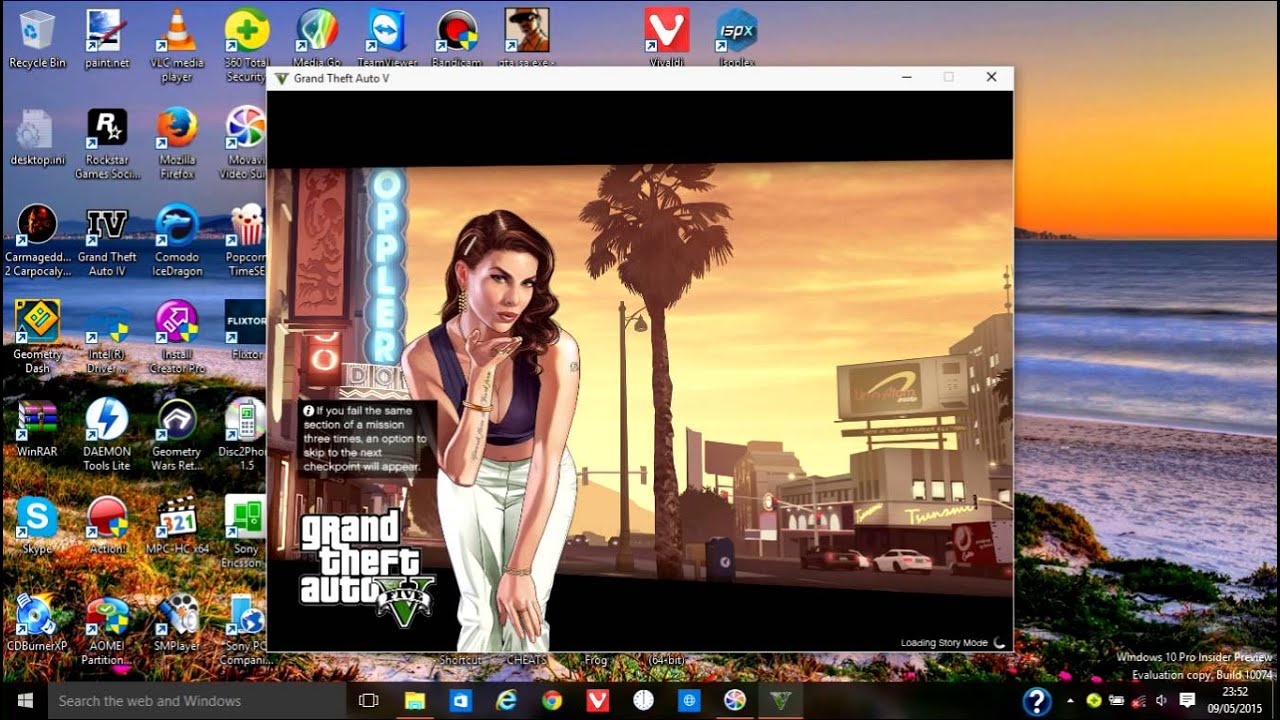Open the Carmageddon 2 Carpocalypse shortcut

coord(37,241)
